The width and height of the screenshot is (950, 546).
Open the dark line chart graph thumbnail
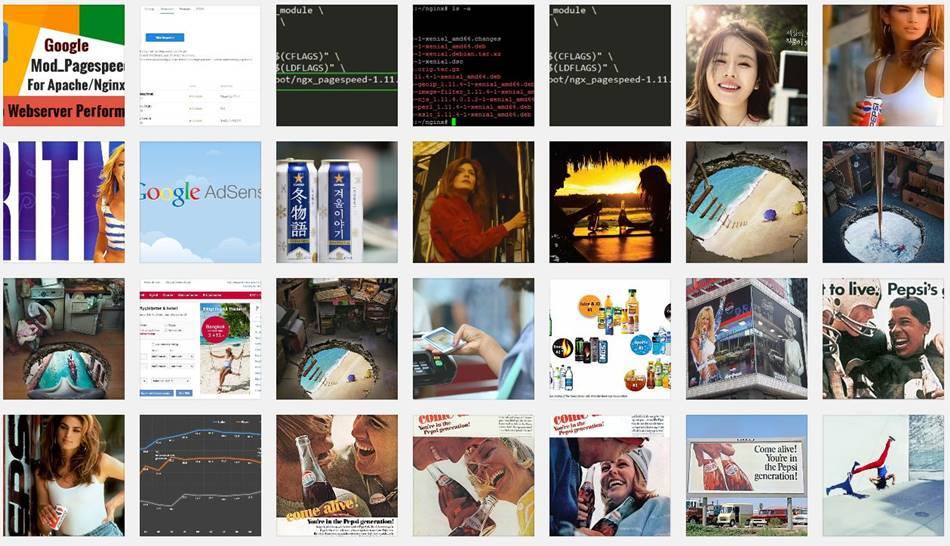[x=200, y=475]
